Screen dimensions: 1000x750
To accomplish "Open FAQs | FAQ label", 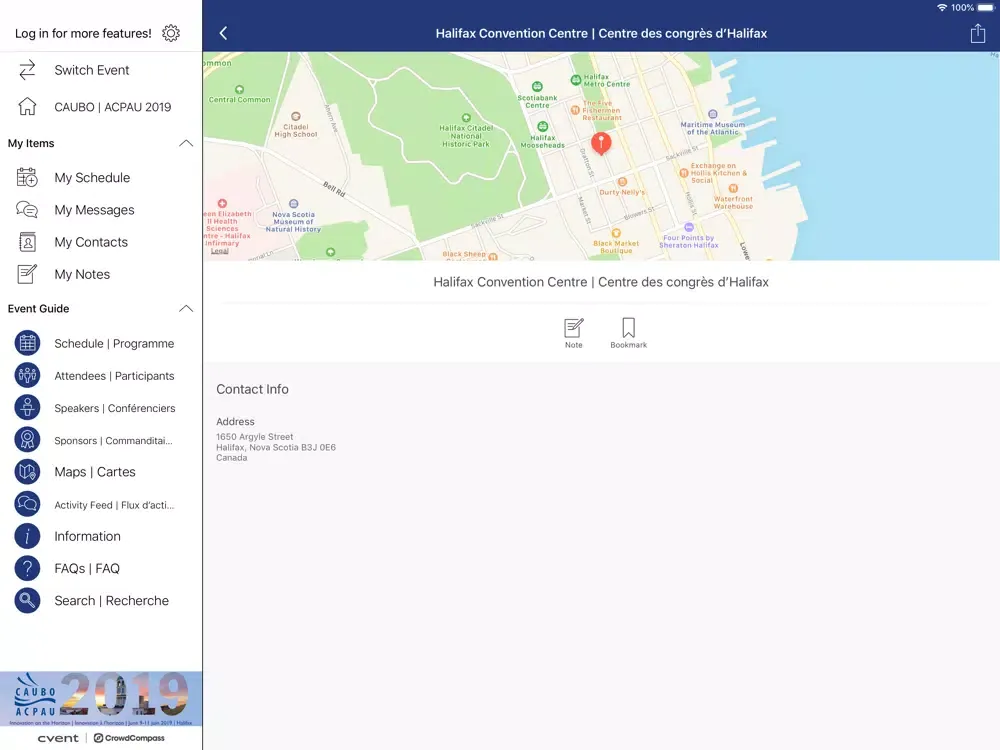I will (x=87, y=568).
